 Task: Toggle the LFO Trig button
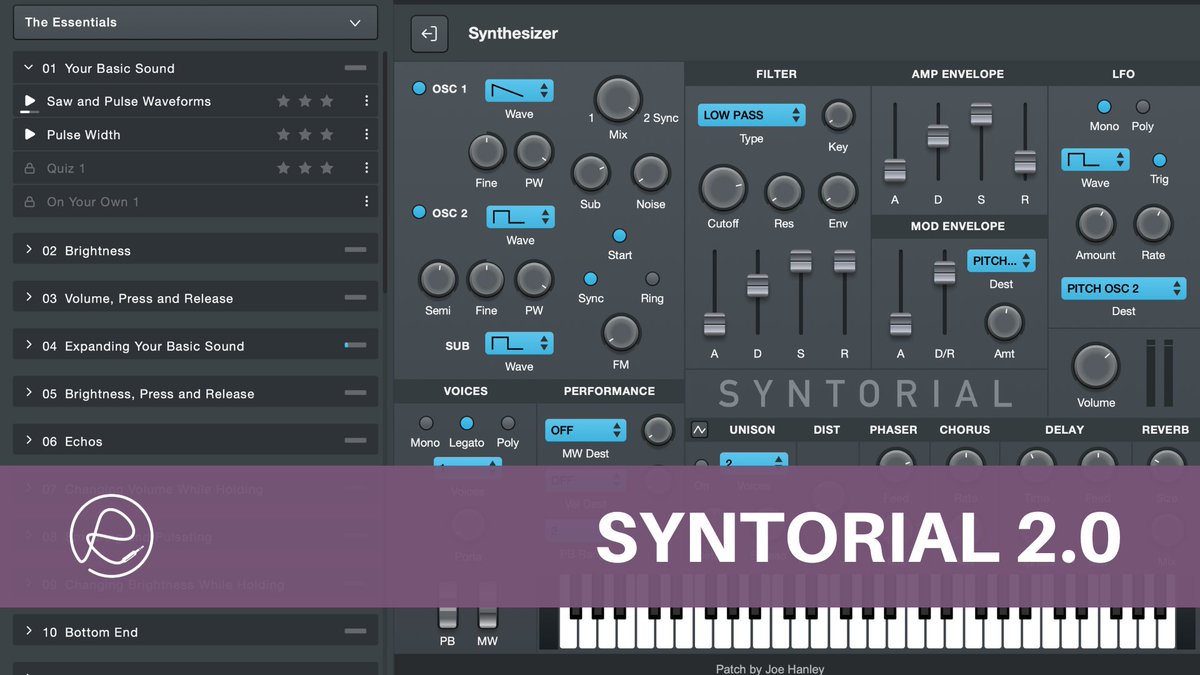click(x=1159, y=160)
